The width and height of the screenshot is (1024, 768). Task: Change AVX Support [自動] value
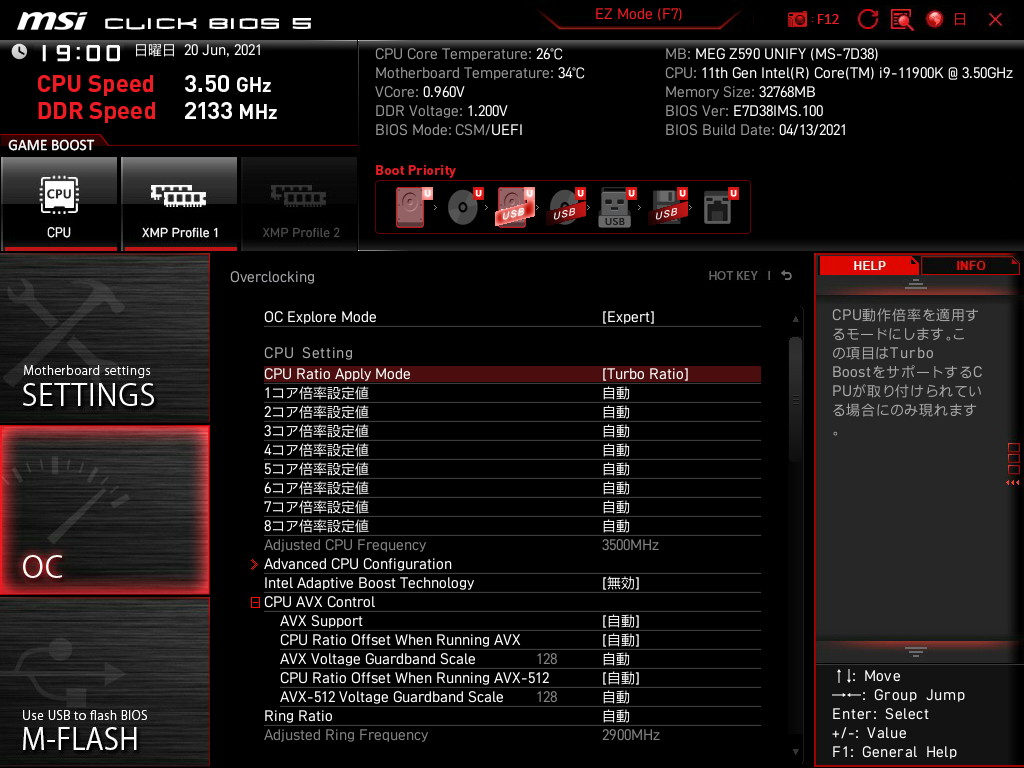pos(620,620)
